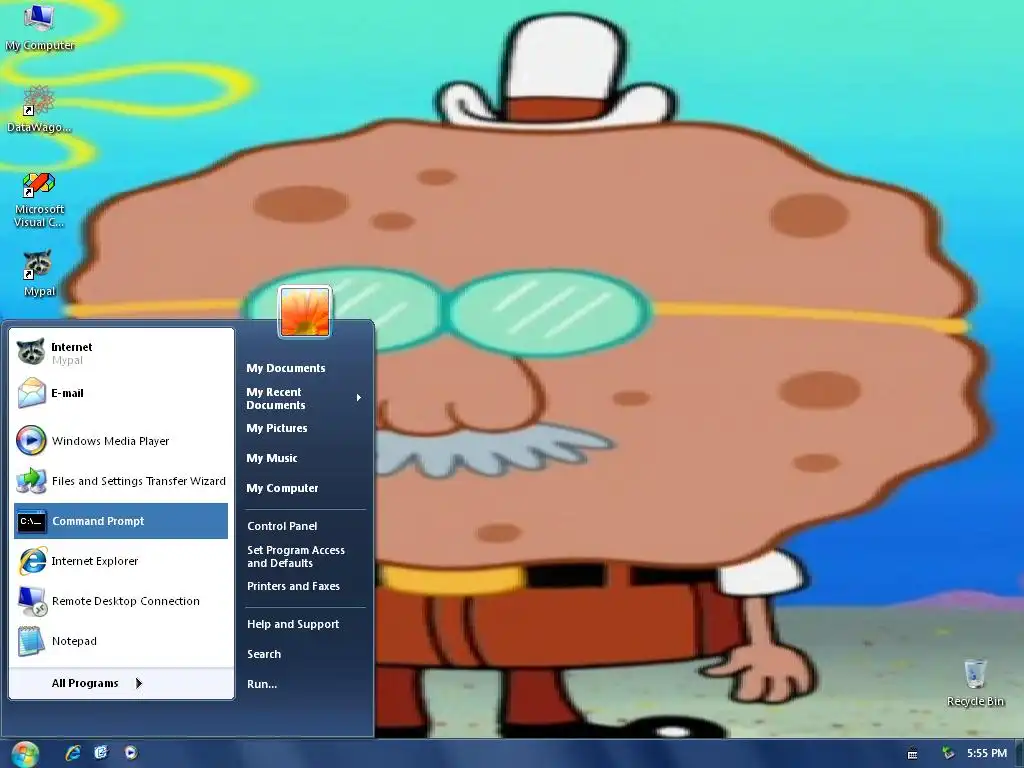Open the Run... dialog
Image resolution: width=1024 pixels, height=768 pixels.
point(304,684)
